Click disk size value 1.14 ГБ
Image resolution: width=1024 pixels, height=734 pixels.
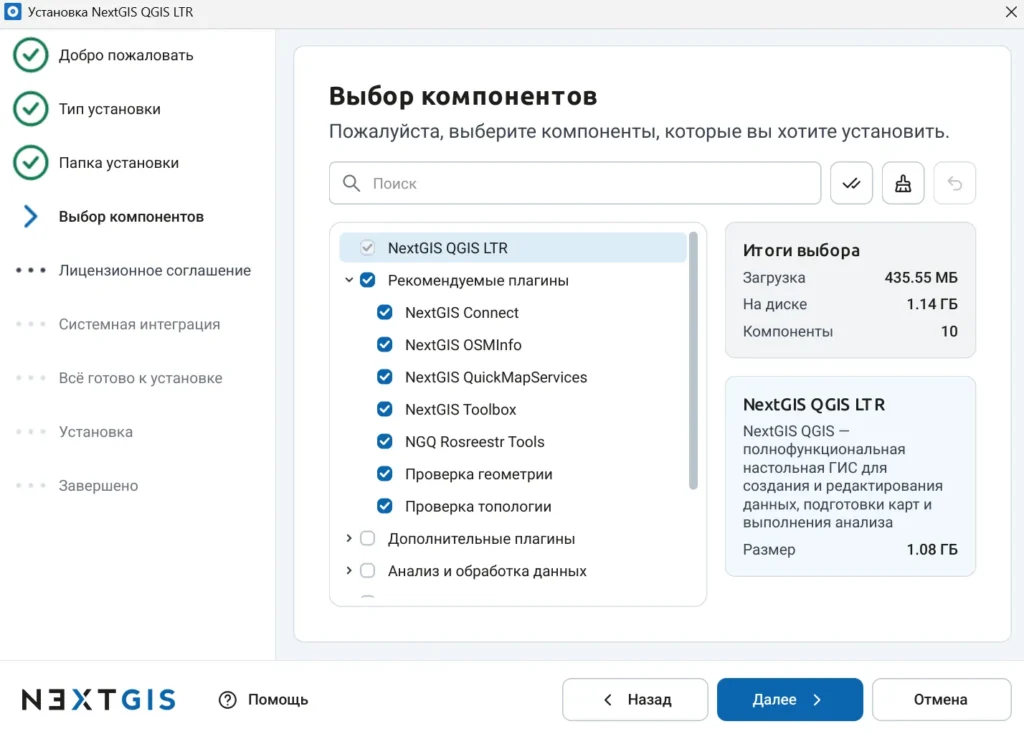coord(932,304)
